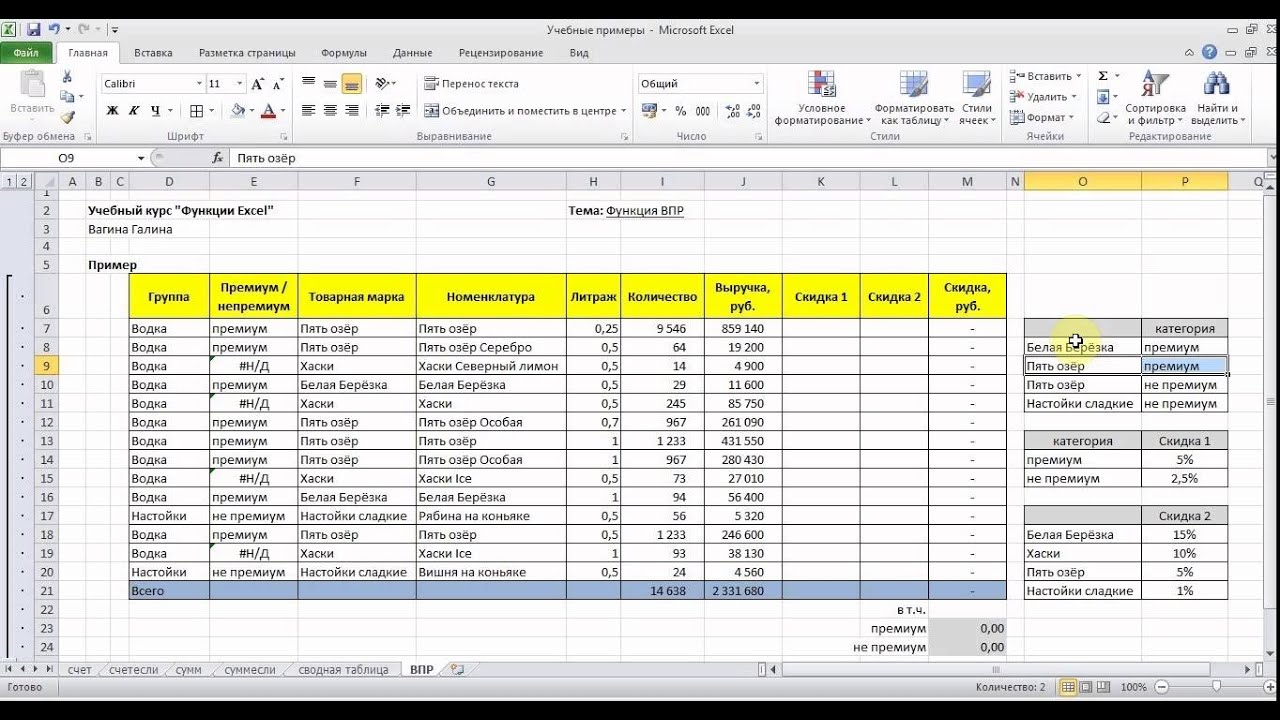Click the Paste (Вставить) clipboard icon
1280x720 pixels.
pyautogui.click(x=32, y=92)
